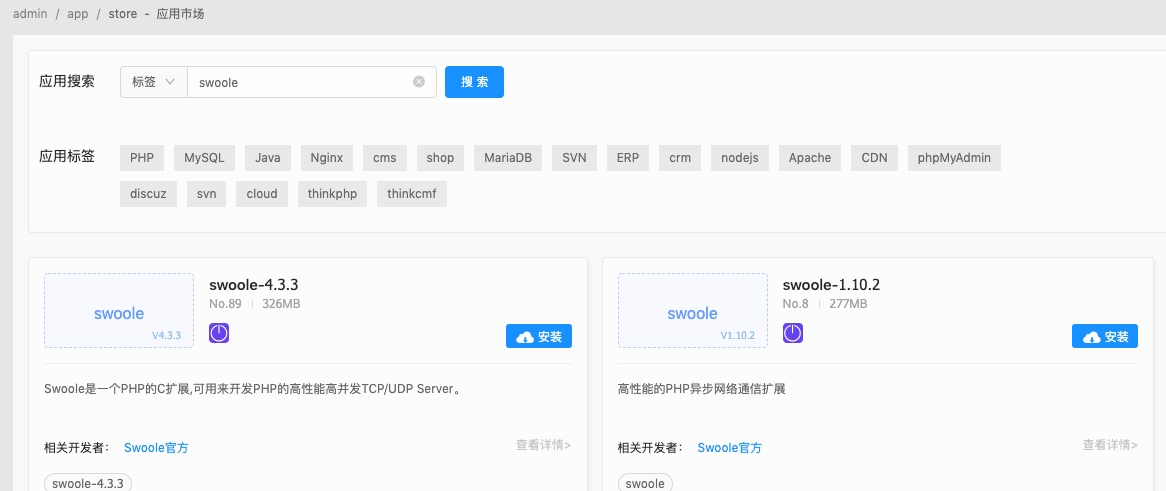Image resolution: width=1166 pixels, height=491 pixels.
Task: Click store in the breadcrumb
Action: coord(123,14)
